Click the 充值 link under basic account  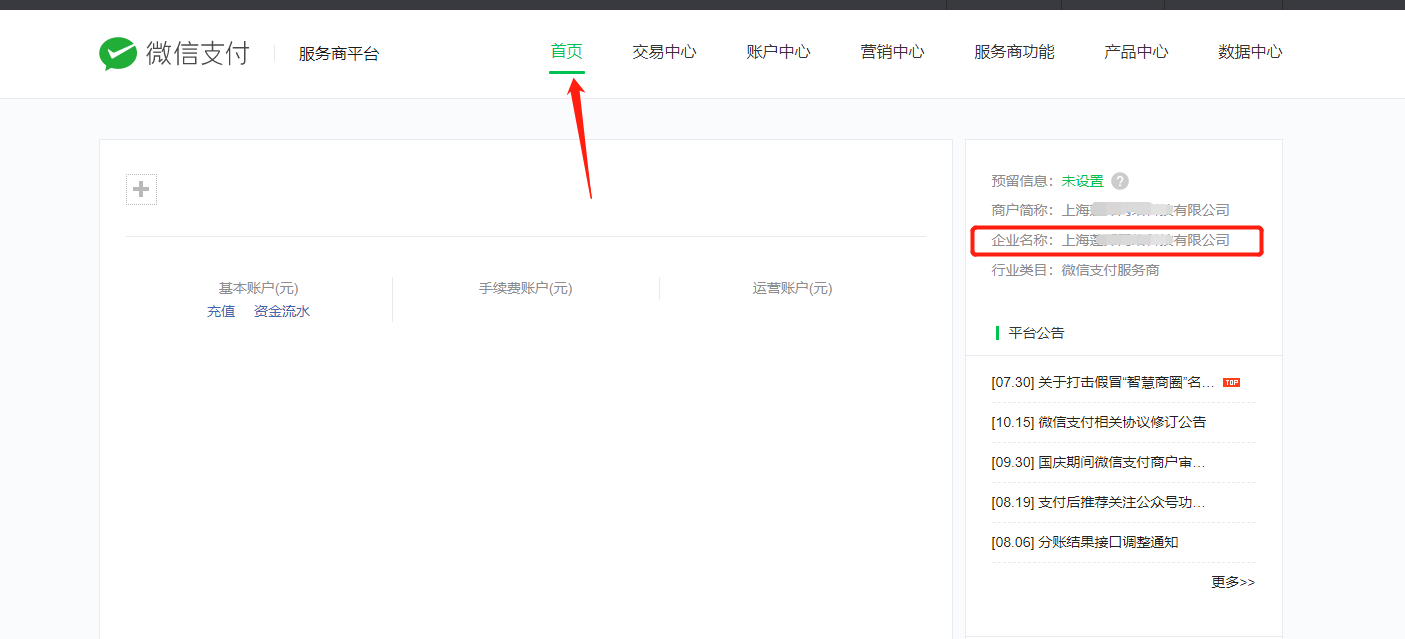(221, 311)
